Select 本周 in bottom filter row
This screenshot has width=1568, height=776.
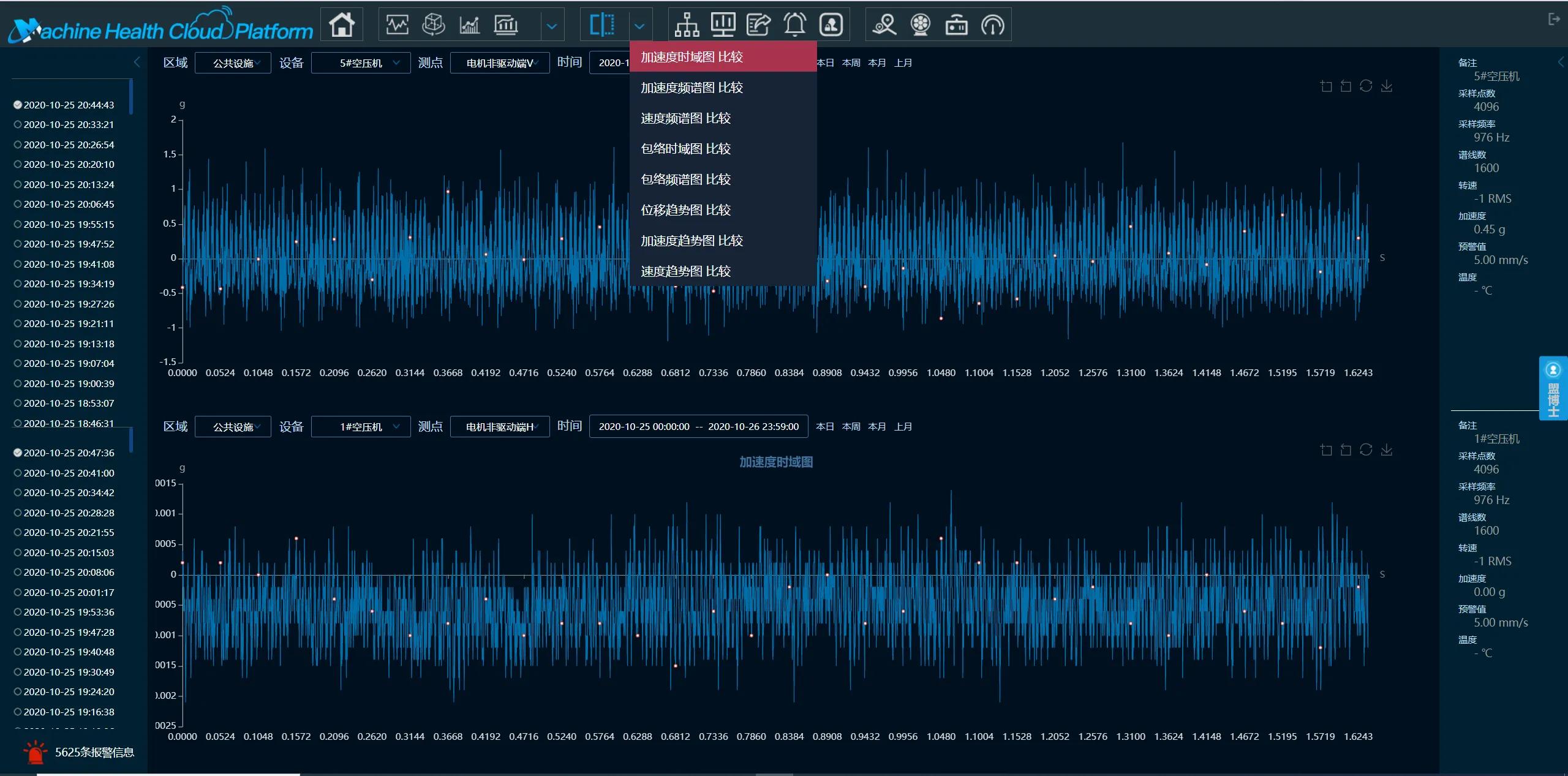[x=851, y=427]
